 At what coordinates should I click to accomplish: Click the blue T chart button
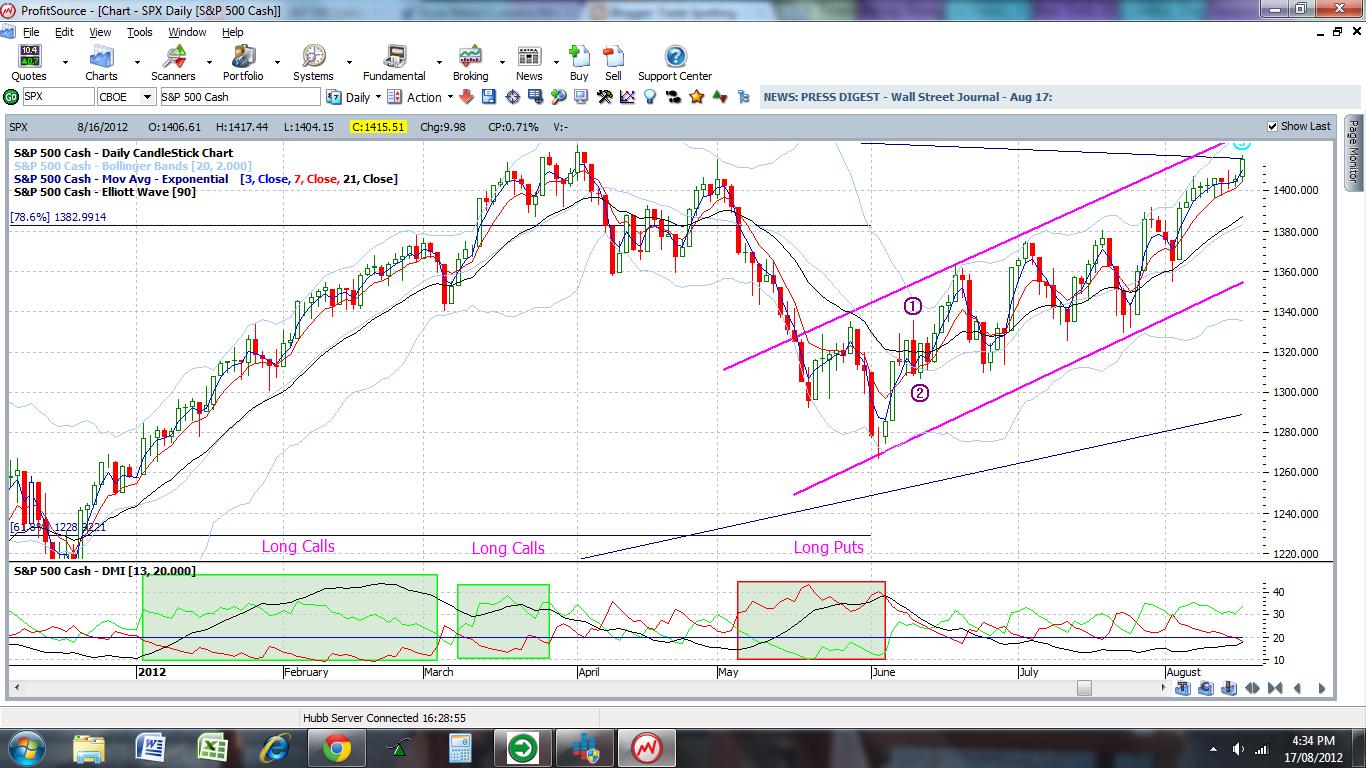pyautogui.click(x=1182, y=688)
